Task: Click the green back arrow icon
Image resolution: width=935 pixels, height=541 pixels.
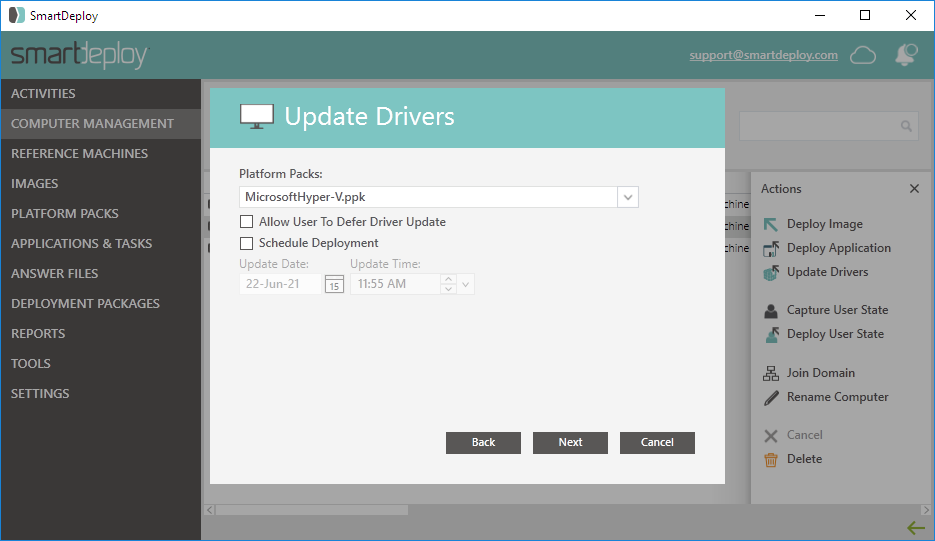Action: 916,528
